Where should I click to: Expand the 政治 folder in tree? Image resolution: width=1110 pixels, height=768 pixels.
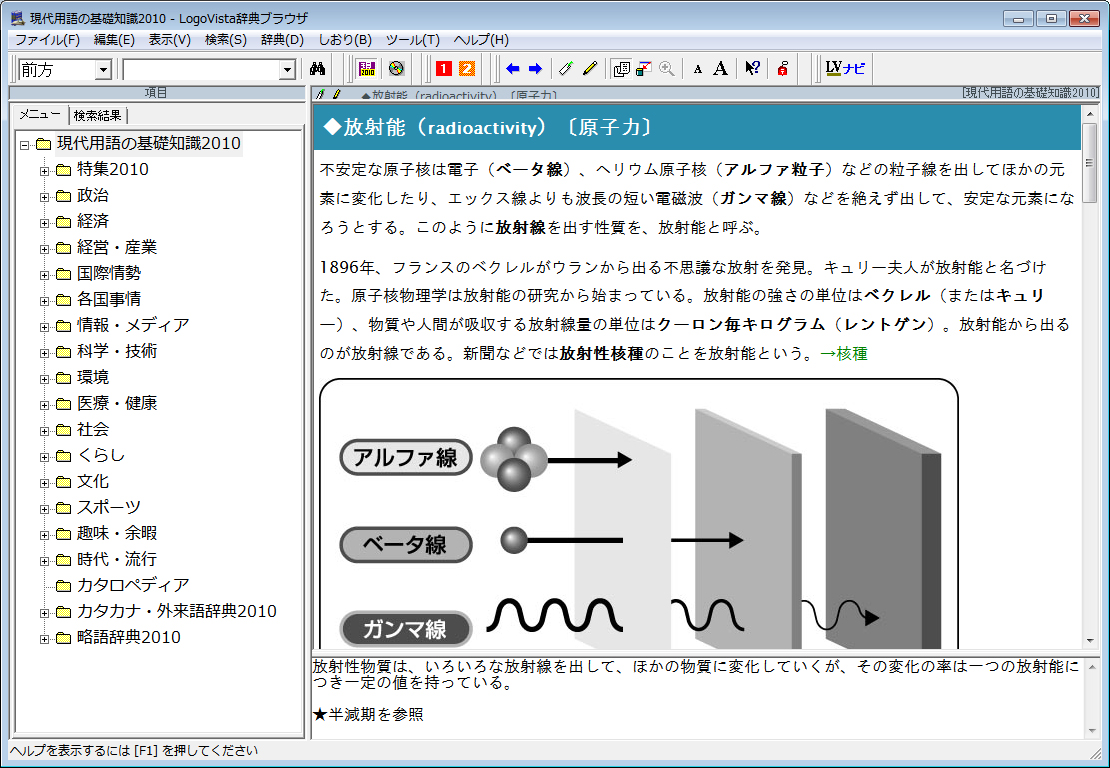pyautogui.click(x=44, y=196)
